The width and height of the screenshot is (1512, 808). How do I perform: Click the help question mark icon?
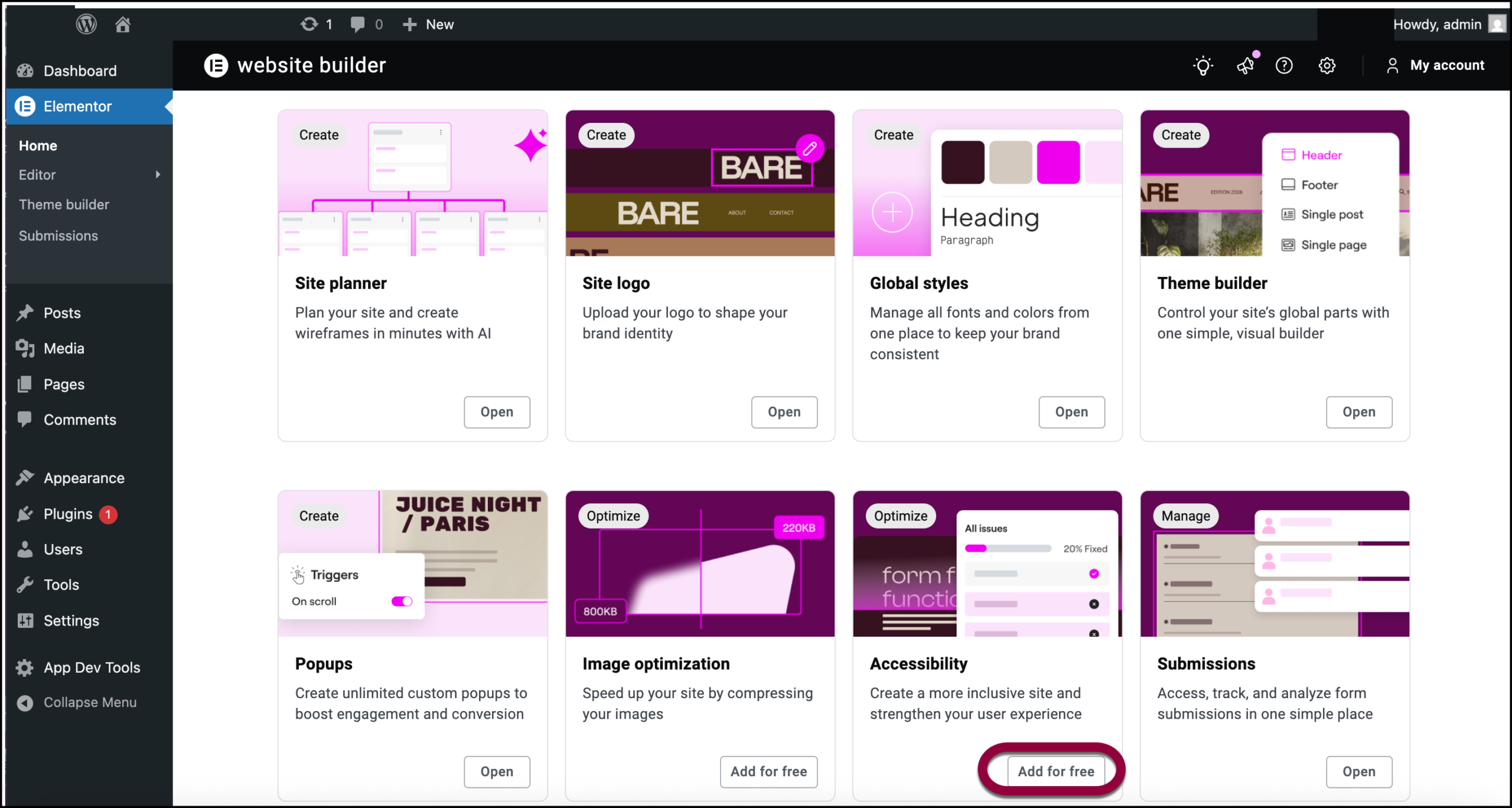click(1284, 66)
